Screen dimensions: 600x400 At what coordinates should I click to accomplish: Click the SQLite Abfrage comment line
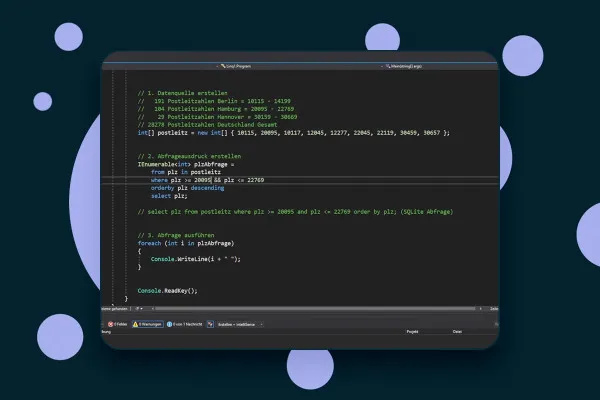click(x=295, y=212)
